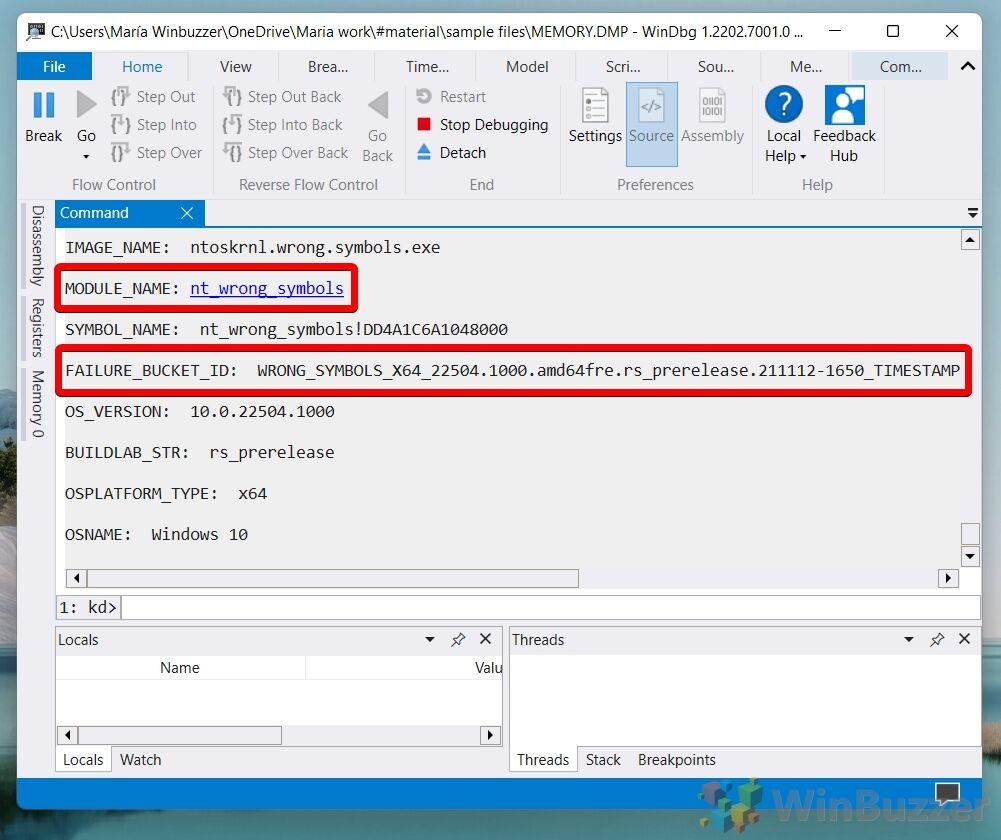Click Step Out Back
This screenshot has height=840, width=1001.
pos(282,97)
